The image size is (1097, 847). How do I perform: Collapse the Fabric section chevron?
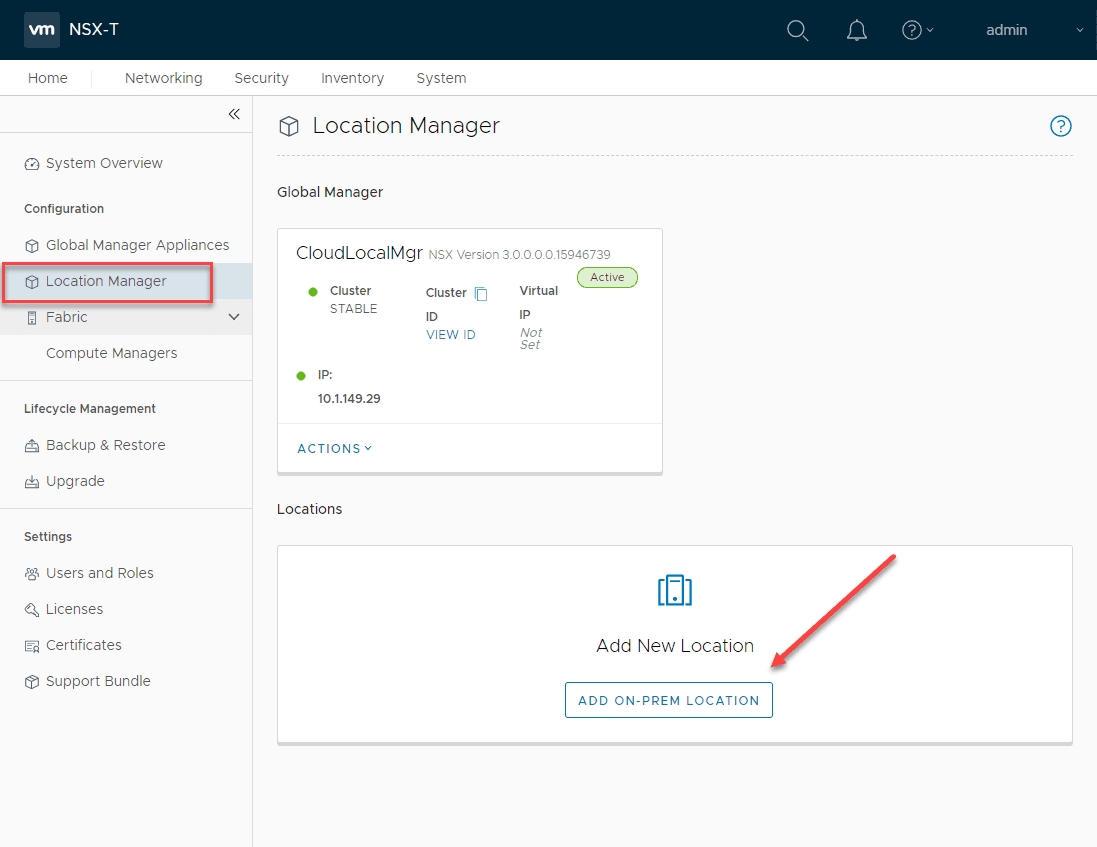pyautogui.click(x=235, y=317)
